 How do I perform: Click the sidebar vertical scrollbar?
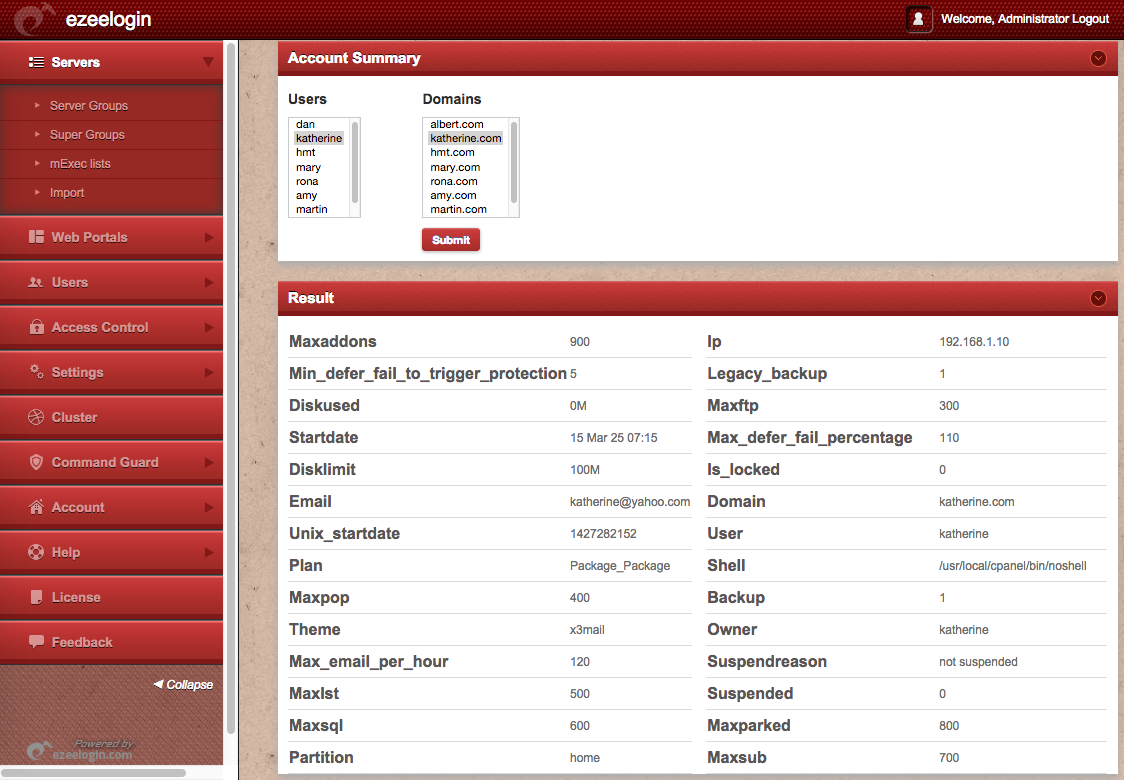(x=231, y=387)
